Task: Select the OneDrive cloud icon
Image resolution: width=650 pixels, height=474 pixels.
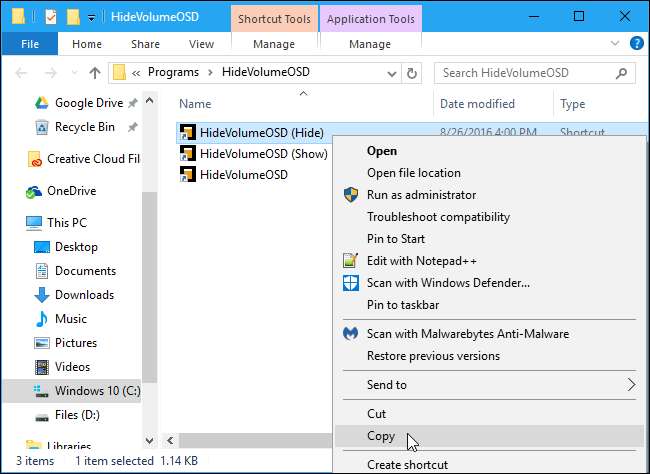Action: (x=33, y=191)
